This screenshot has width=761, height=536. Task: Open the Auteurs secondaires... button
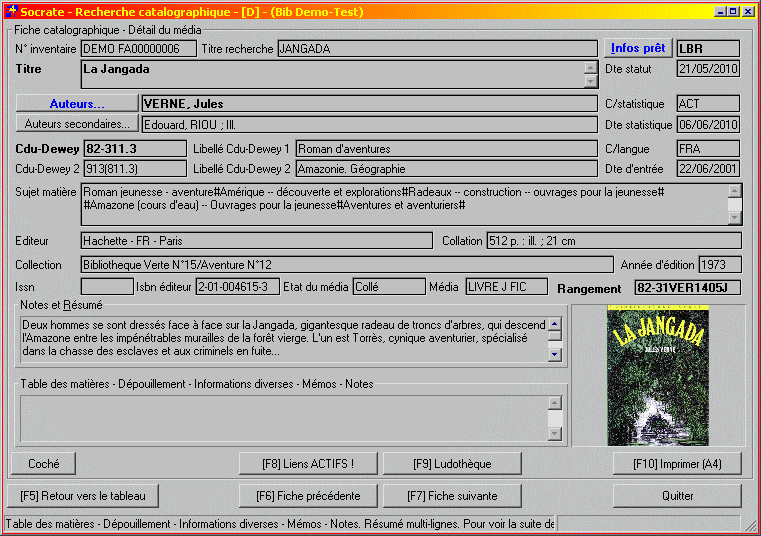(77, 124)
